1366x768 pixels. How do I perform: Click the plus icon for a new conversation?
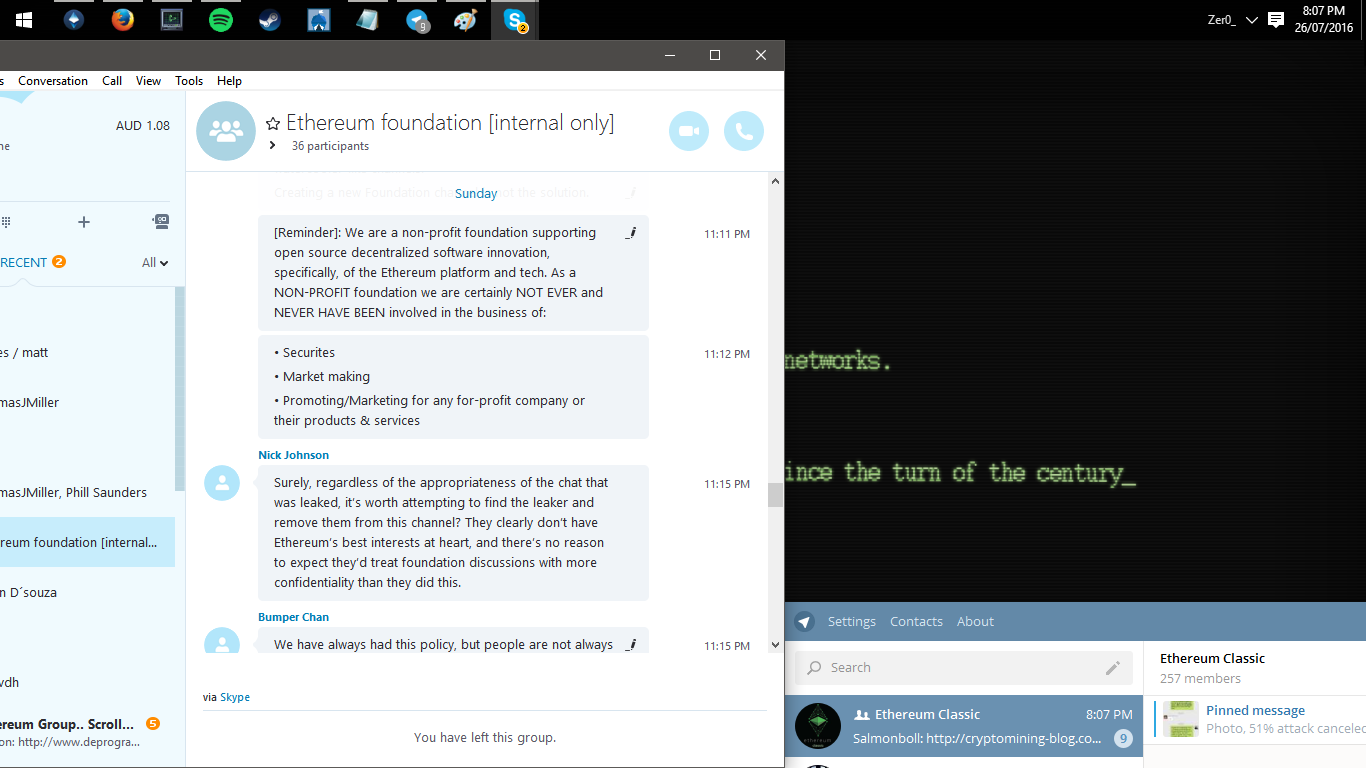84,222
